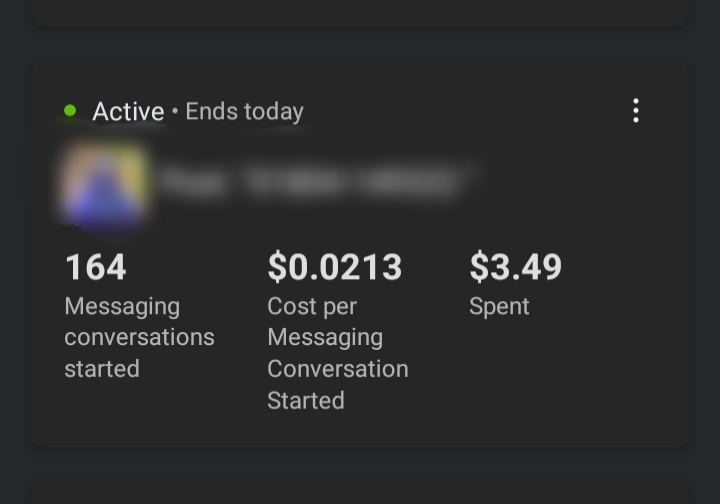Open the previous ad card above

[x=360, y=12]
